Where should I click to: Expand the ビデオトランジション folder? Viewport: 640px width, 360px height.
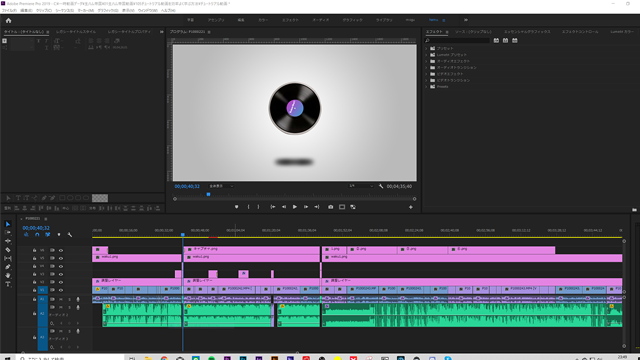pyautogui.click(x=427, y=80)
